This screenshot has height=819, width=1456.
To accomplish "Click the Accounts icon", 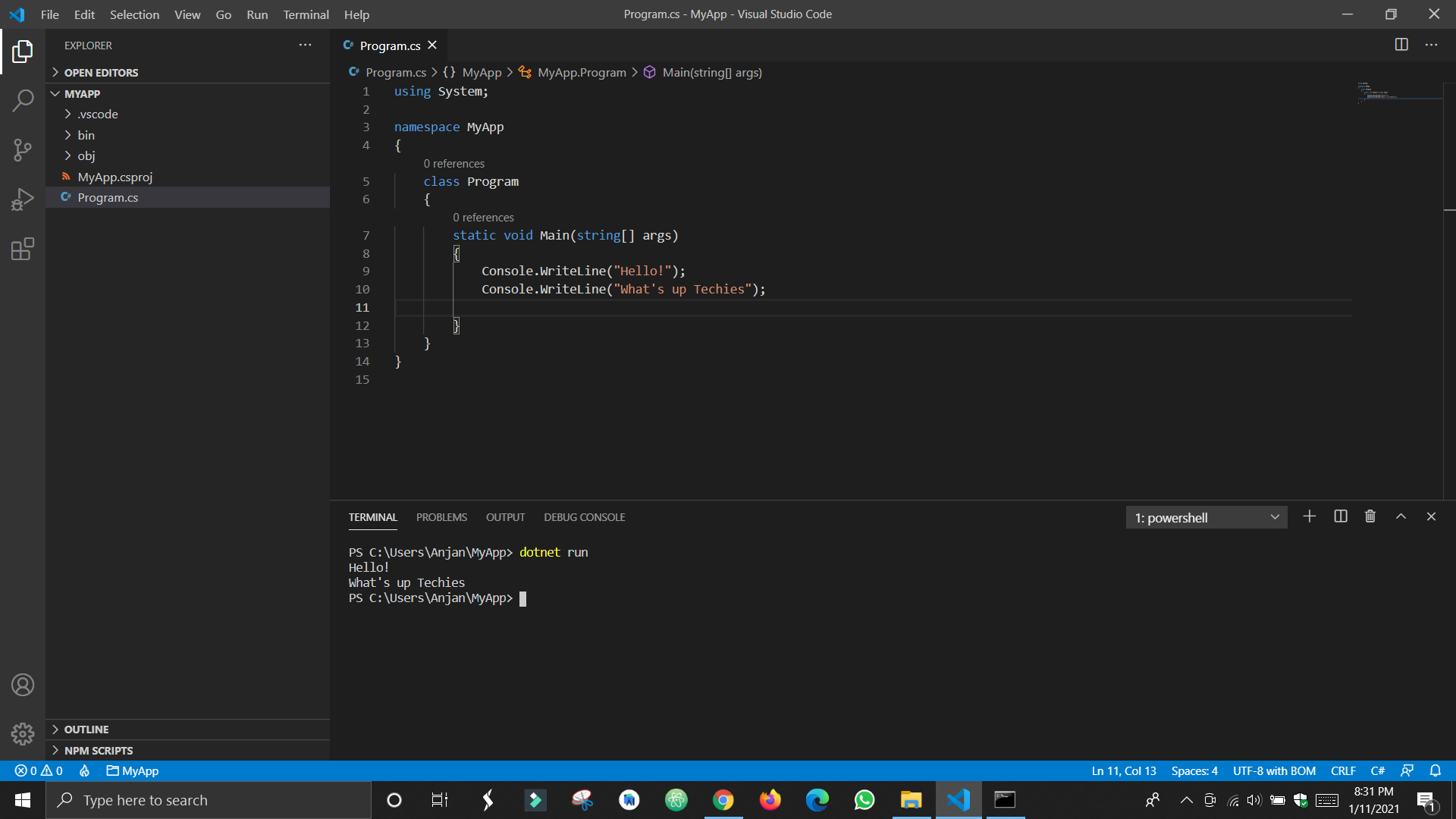I will [x=23, y=685].
